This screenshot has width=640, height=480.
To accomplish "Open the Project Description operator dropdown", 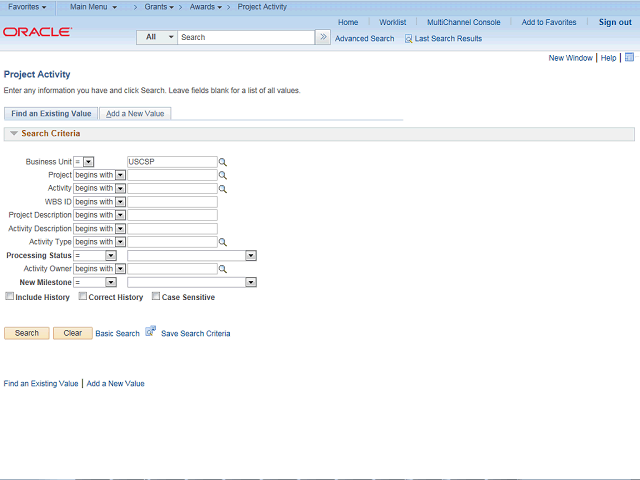I will coord(99,215).
